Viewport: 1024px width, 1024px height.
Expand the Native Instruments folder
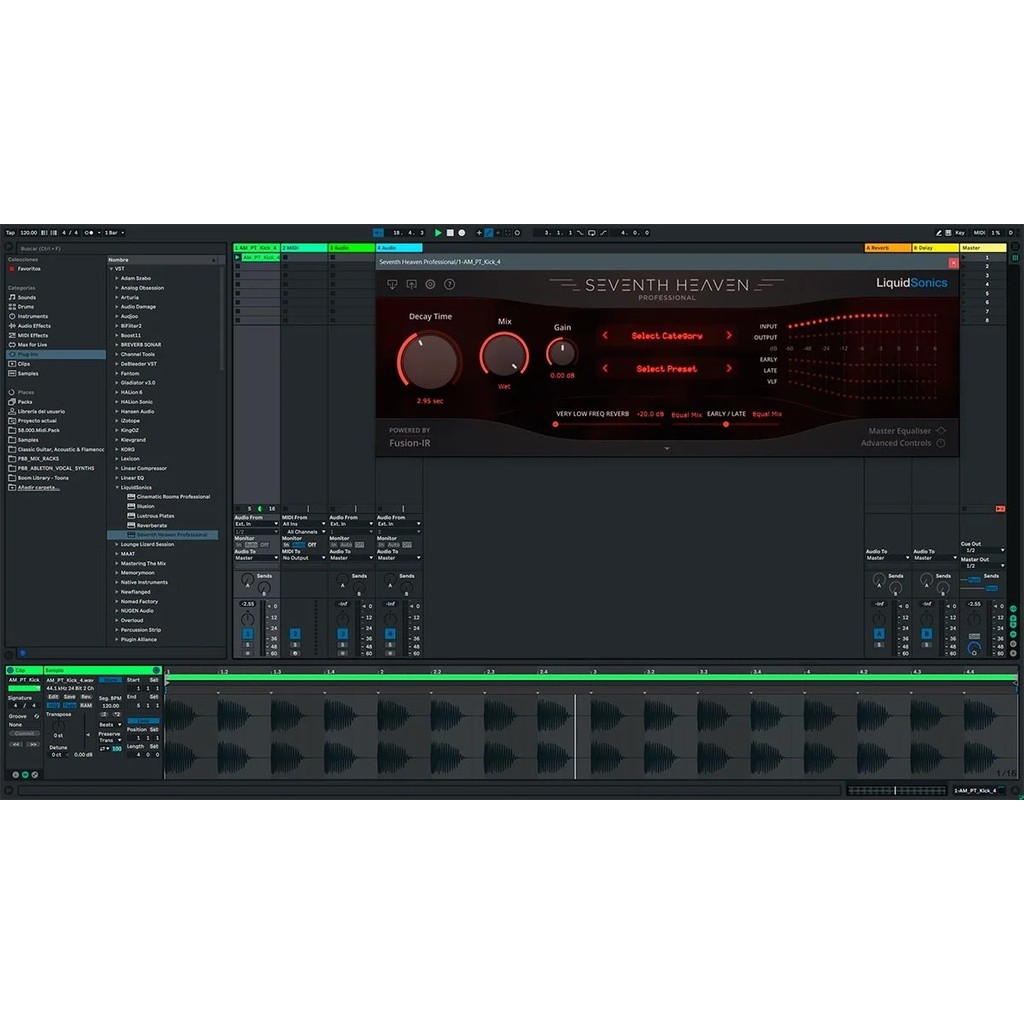[x=117, y=582]
